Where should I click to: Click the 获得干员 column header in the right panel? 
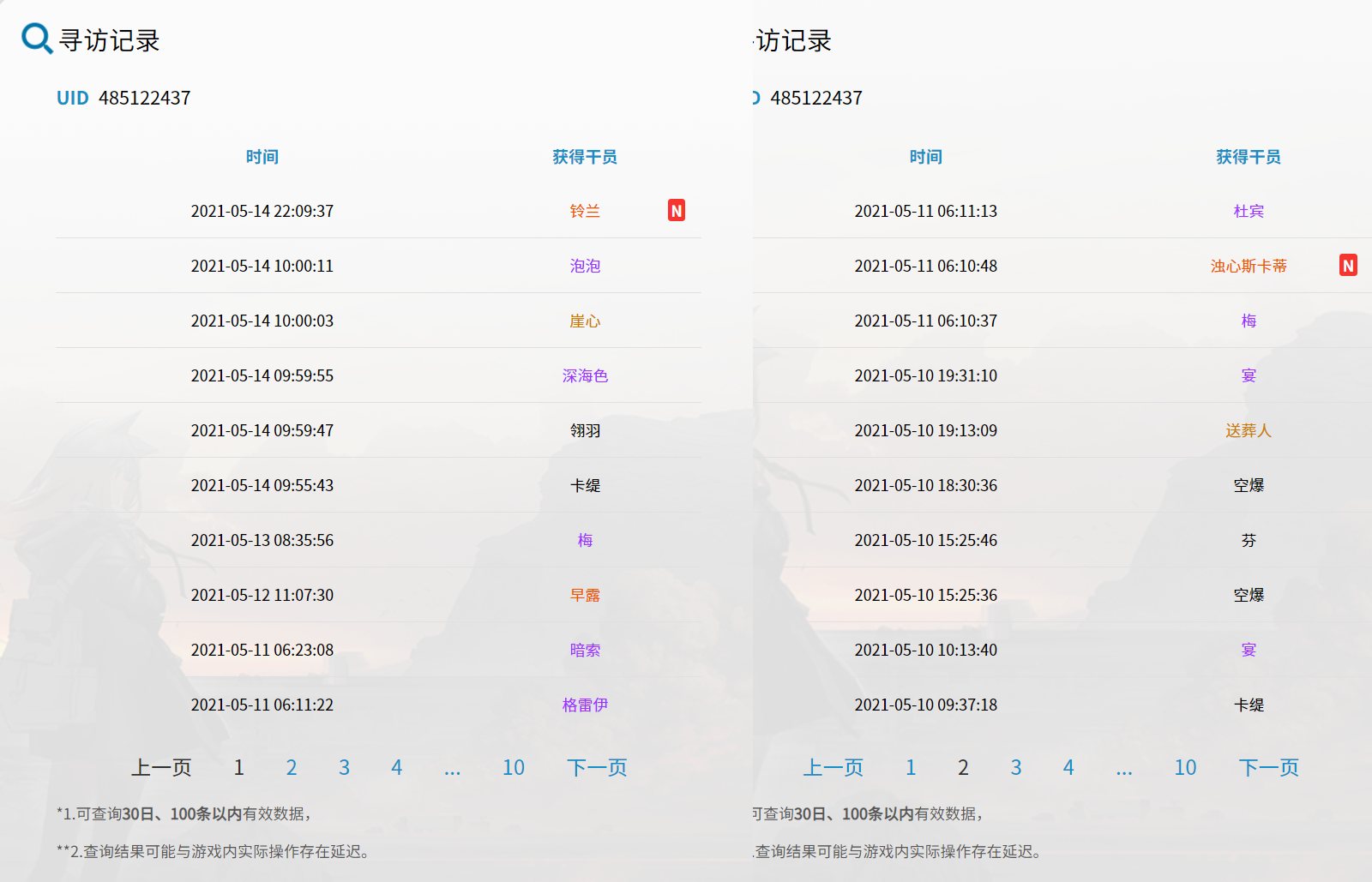pyautogui.click(x=1249, y=157)
